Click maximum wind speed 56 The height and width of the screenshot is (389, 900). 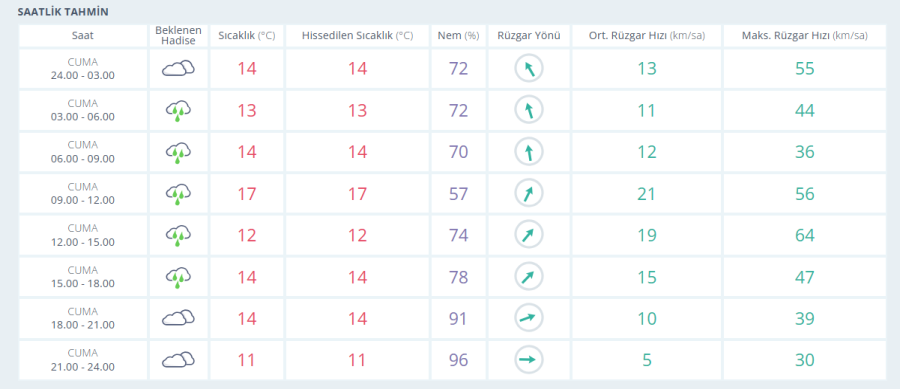click(x=805, y=194)
